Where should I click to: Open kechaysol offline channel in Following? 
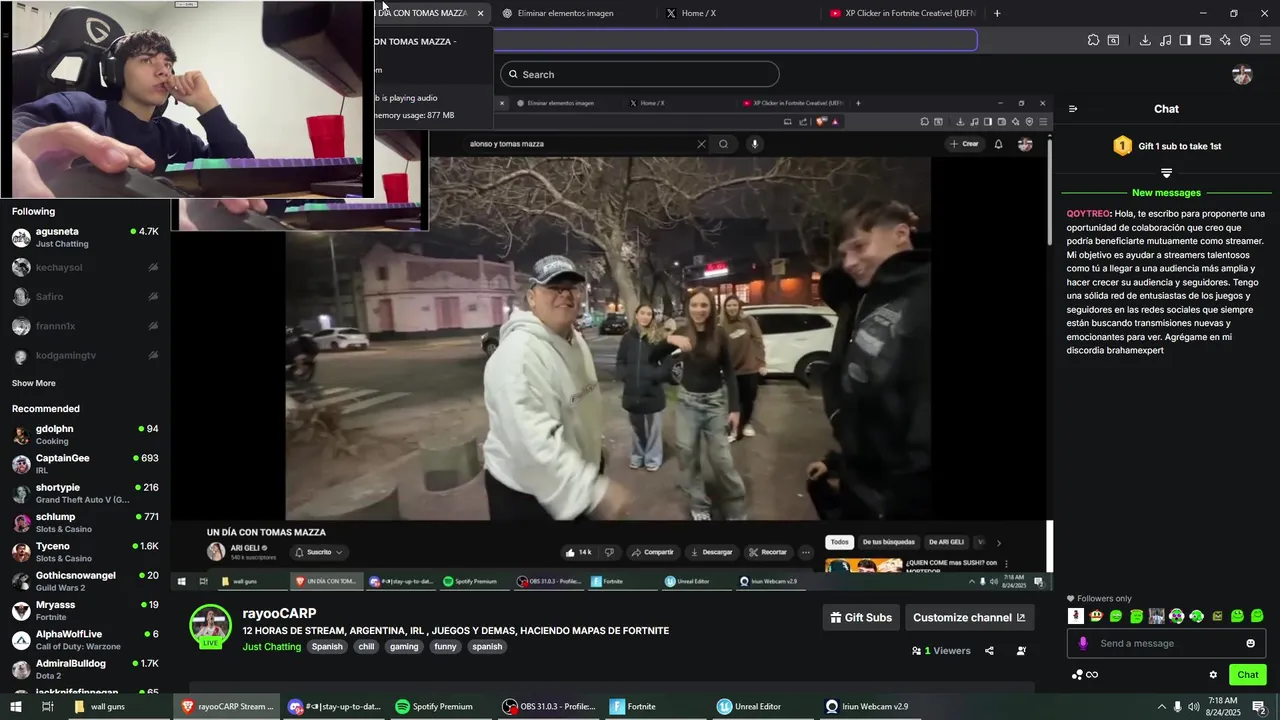click(x=85, y=268)
